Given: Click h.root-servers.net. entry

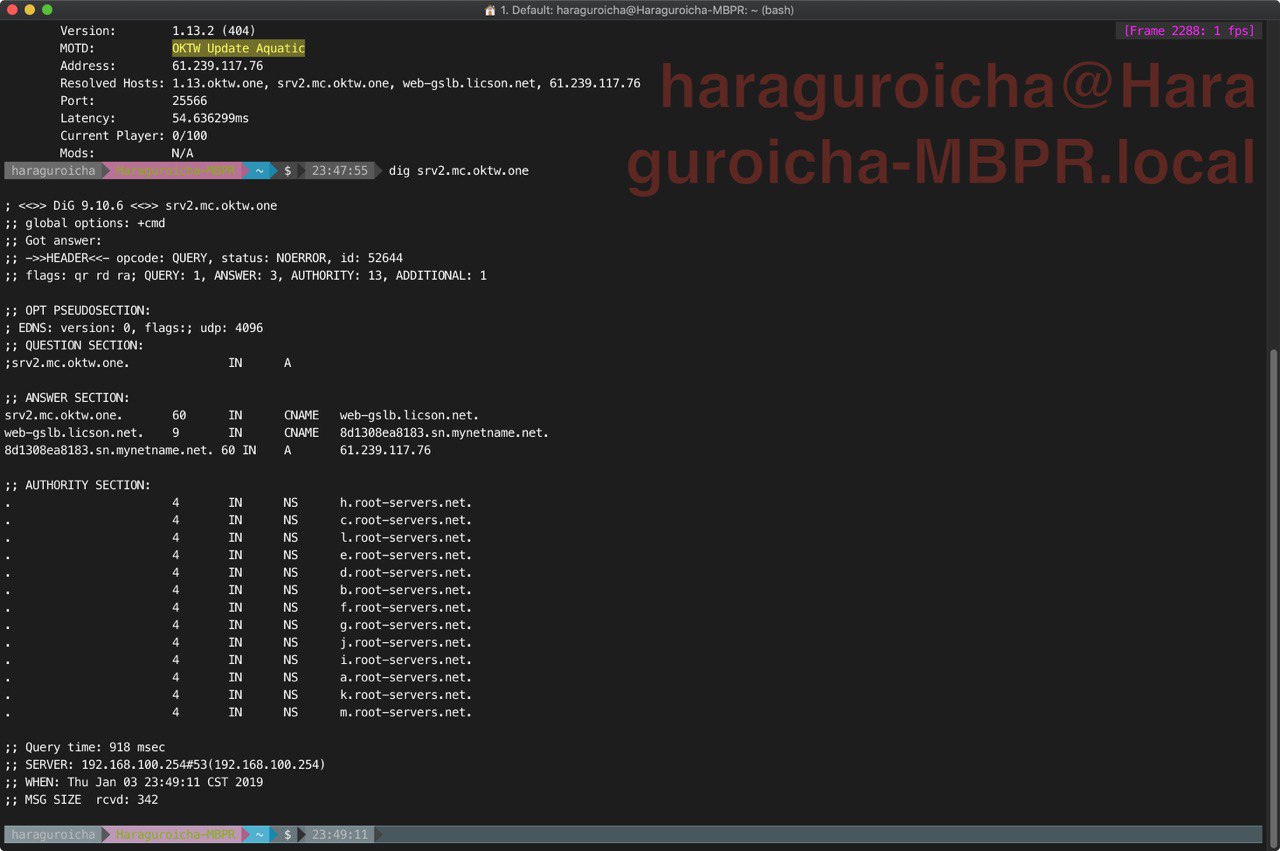Looking at the screenshot, I should [x=406, y=503].
